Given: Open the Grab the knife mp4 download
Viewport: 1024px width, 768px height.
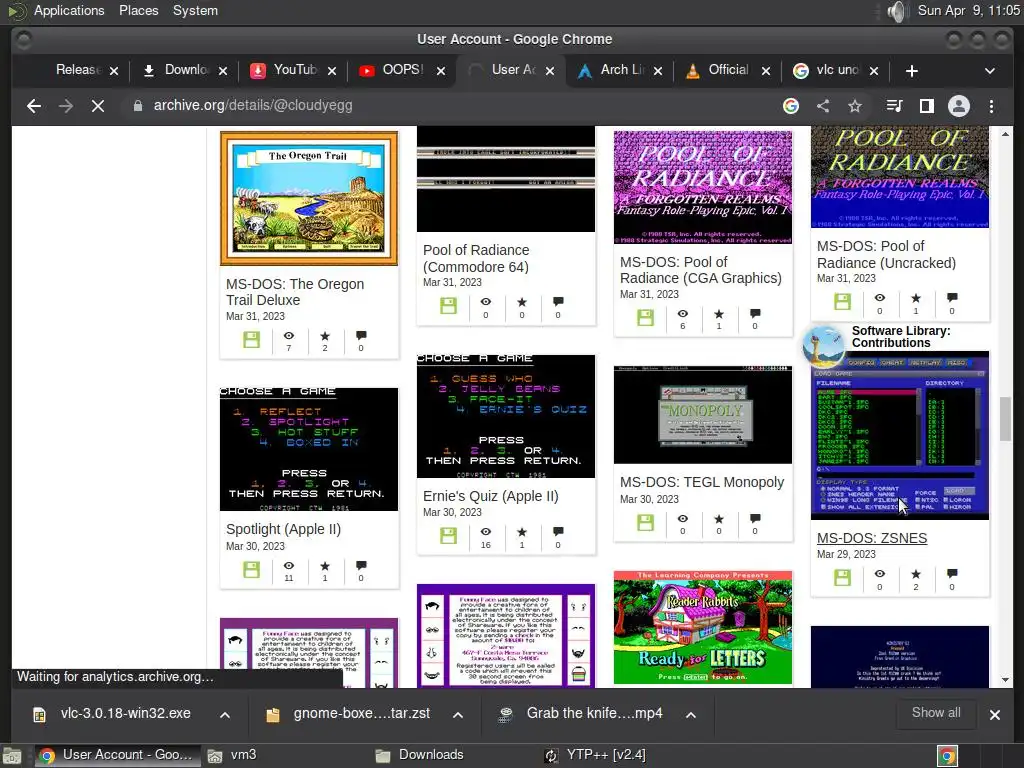Looking at the screenshot, I should point(583,714).
